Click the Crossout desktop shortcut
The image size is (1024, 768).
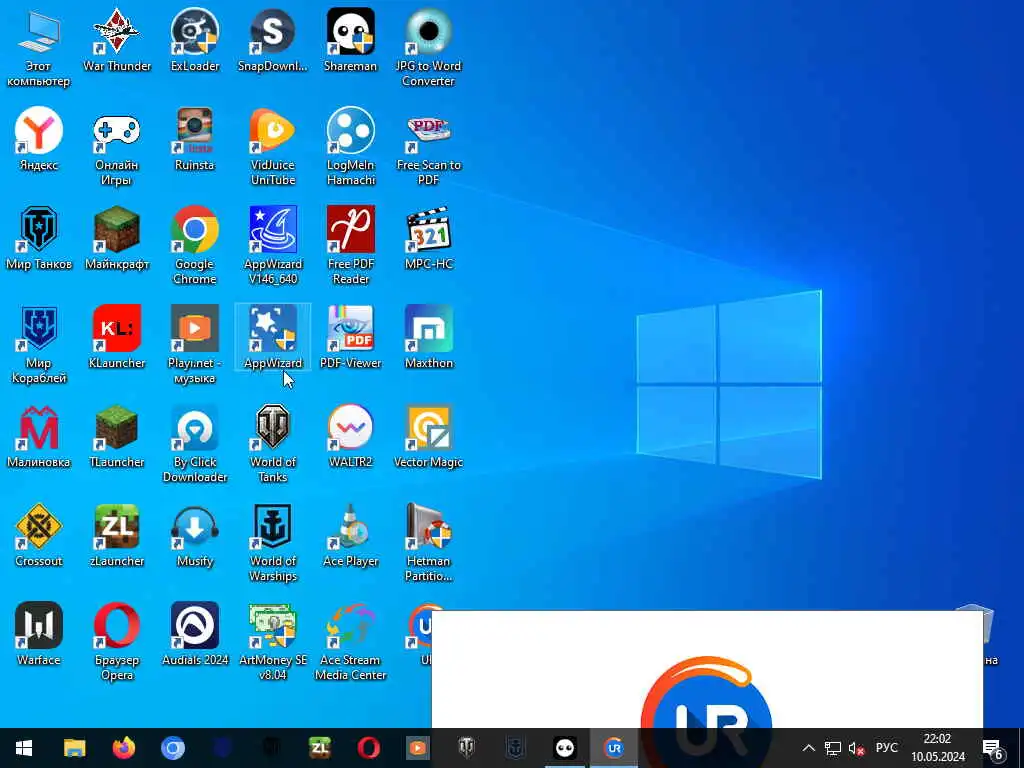[39, 535]
